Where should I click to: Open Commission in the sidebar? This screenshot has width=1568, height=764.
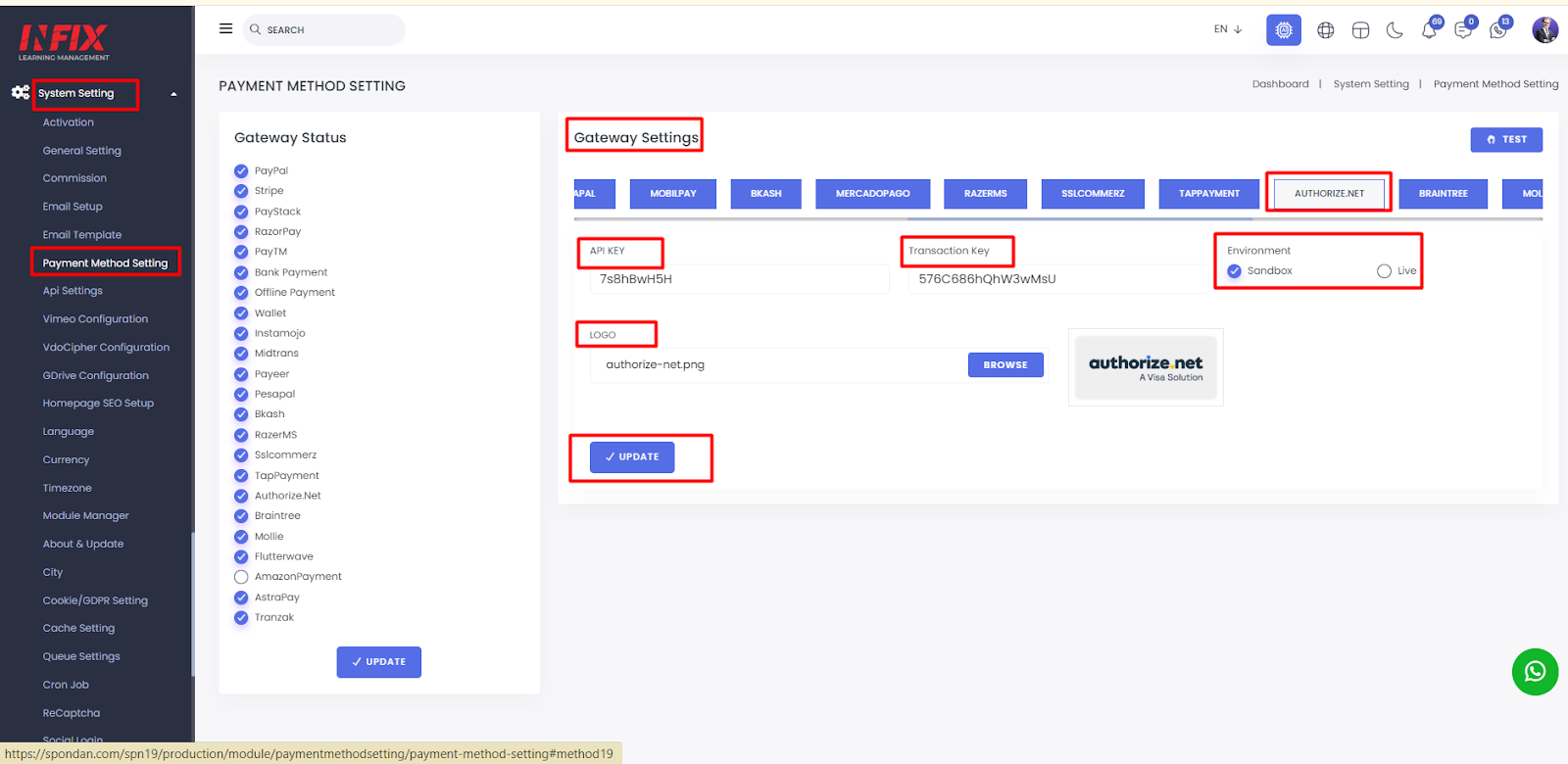(x=74, y=178)
